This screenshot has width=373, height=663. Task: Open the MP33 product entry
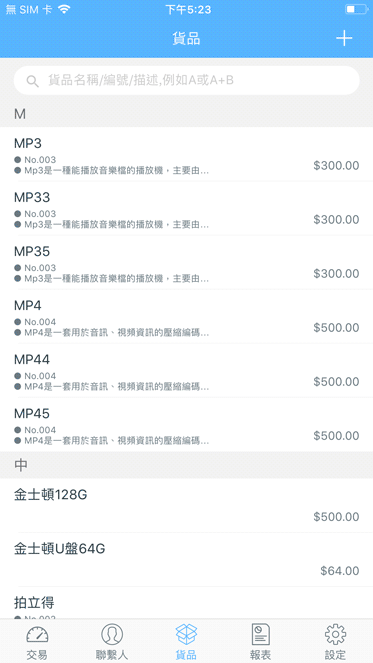(186, 208)
